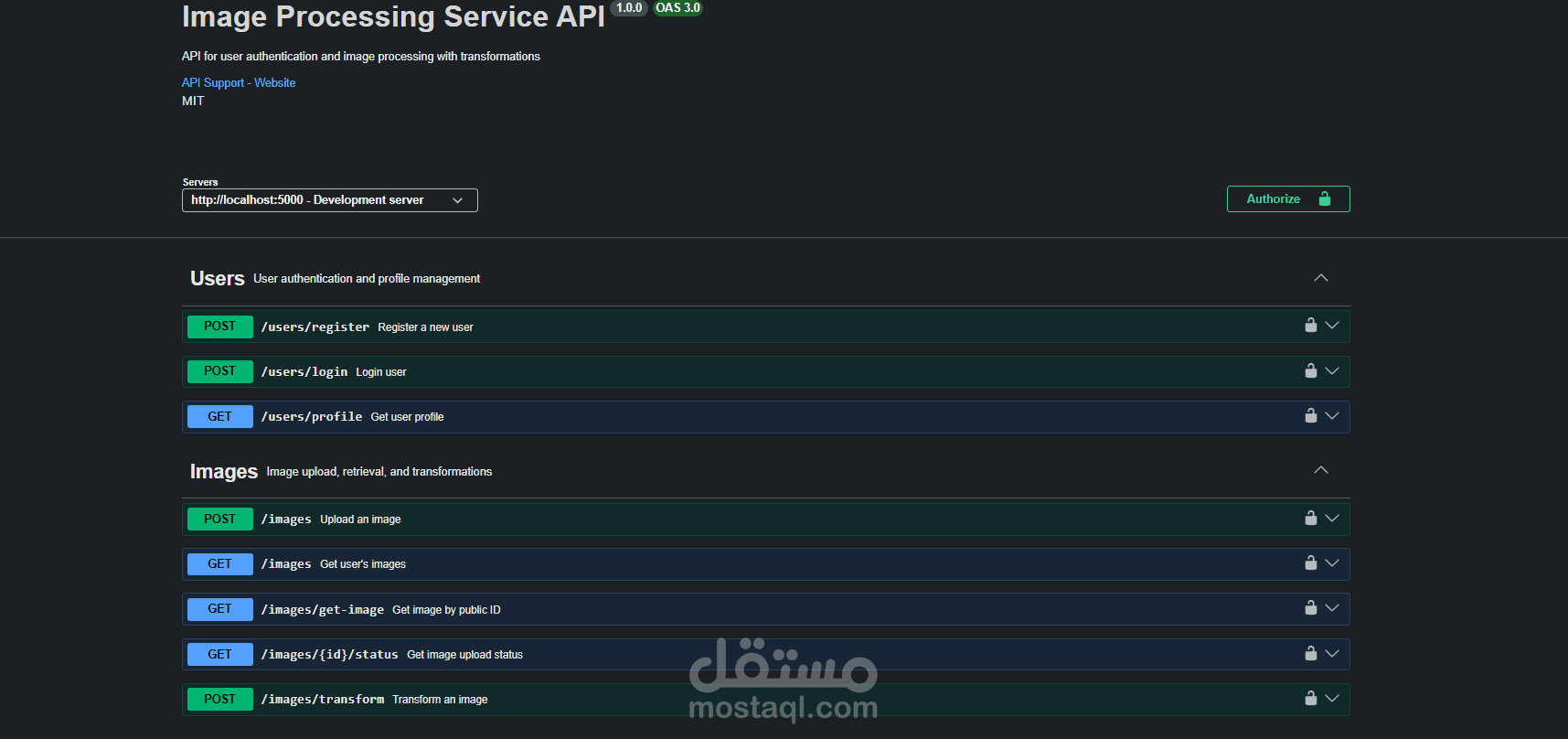Click the lock icon on /users/login row
The width and height of the screenshot is (1568, 739).
[1310, 370]
